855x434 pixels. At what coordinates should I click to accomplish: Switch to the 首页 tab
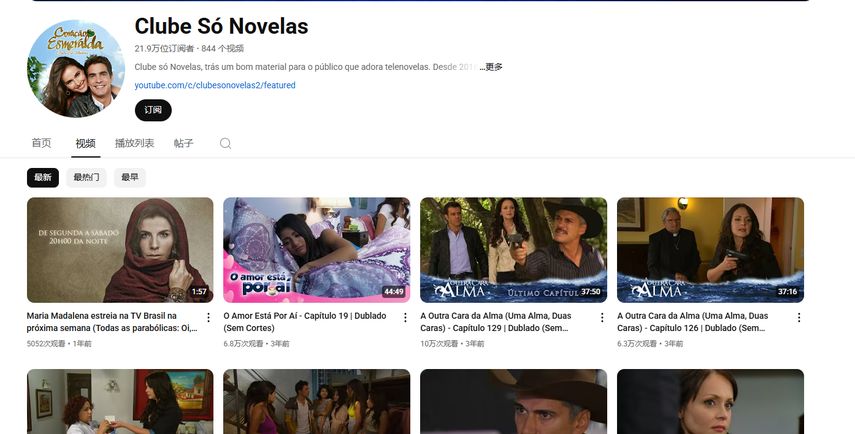pos(41,143)
